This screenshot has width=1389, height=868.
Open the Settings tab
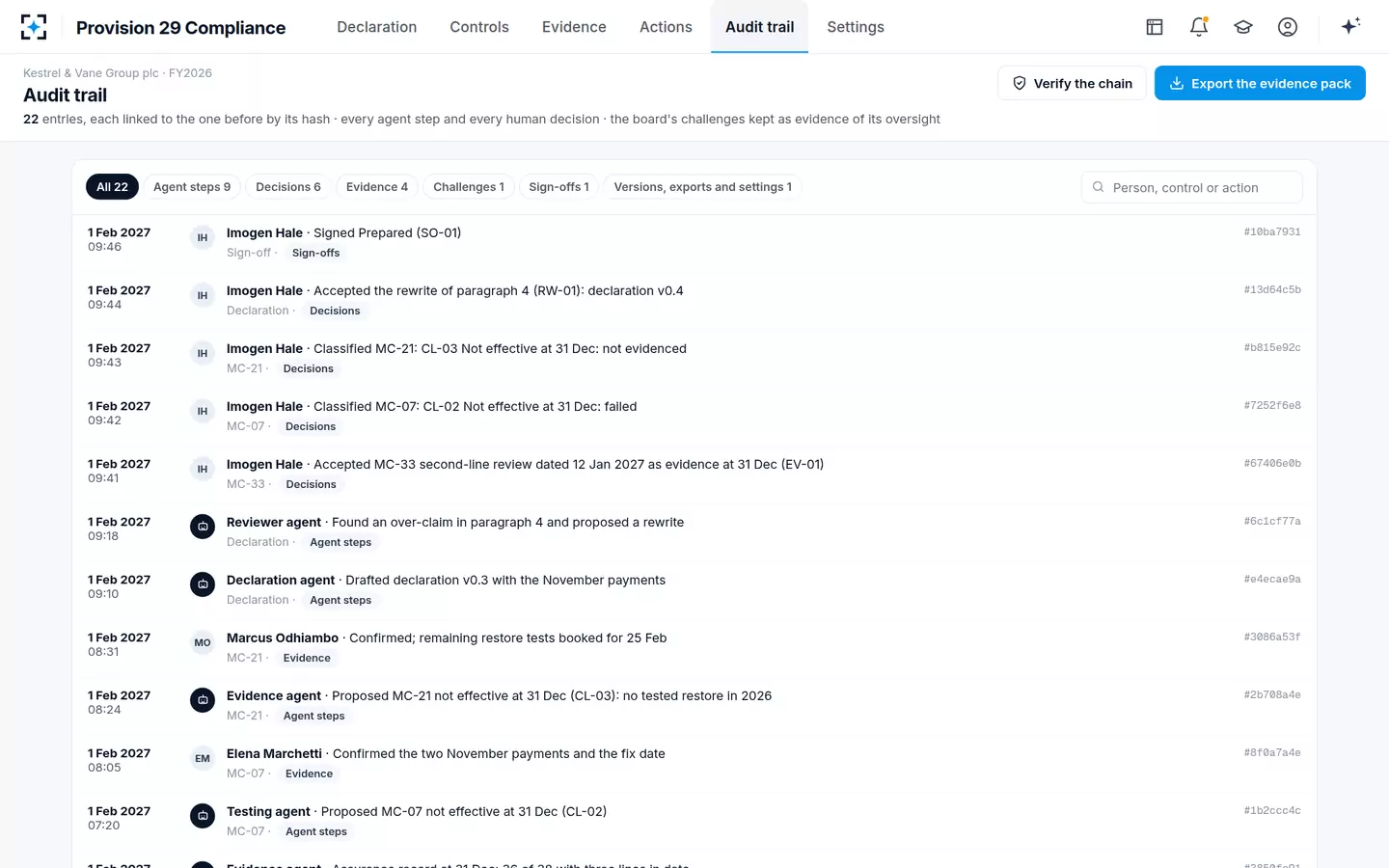[856, 27]
